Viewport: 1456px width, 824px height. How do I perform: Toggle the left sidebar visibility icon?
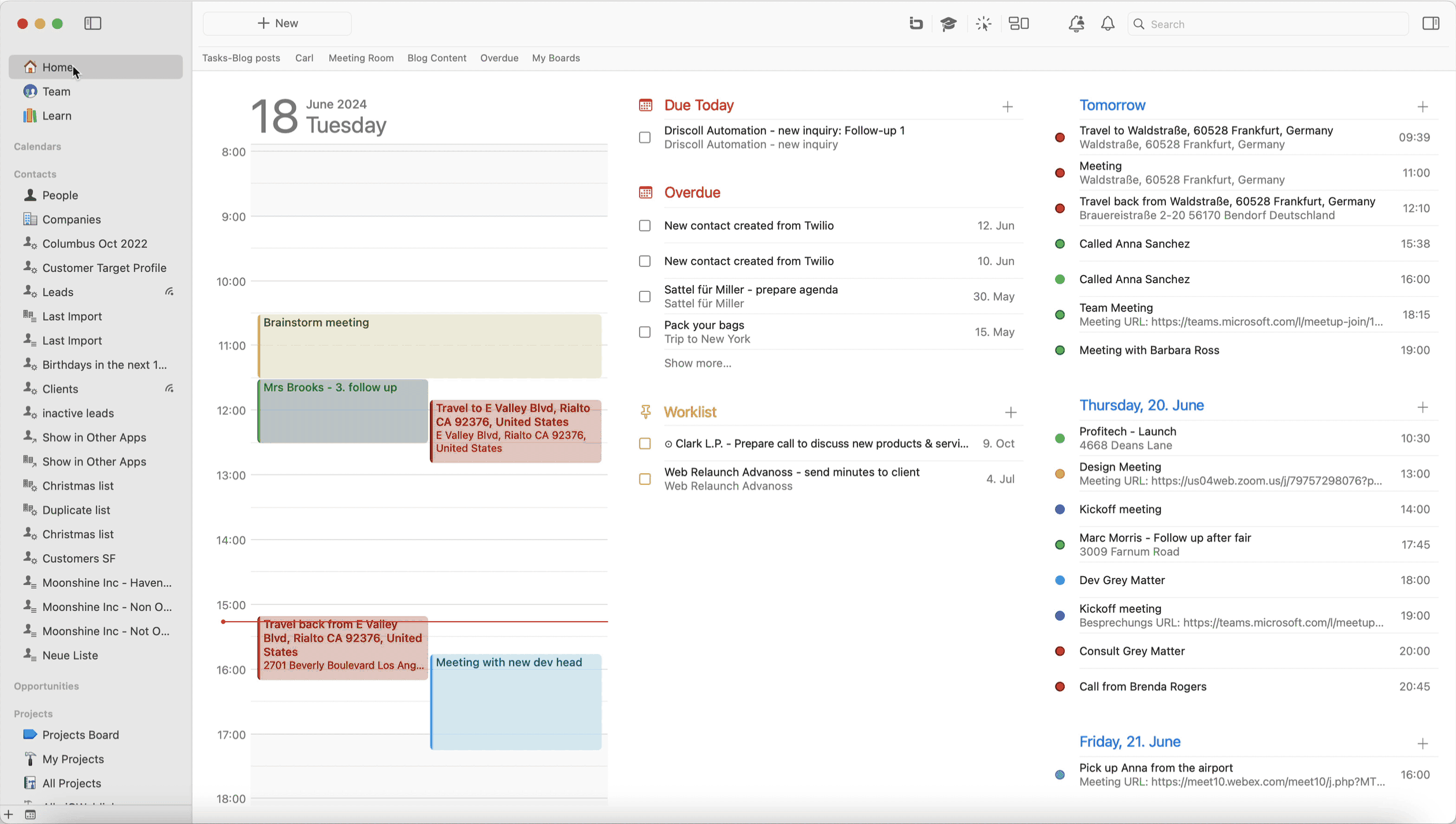coord(92,24)
